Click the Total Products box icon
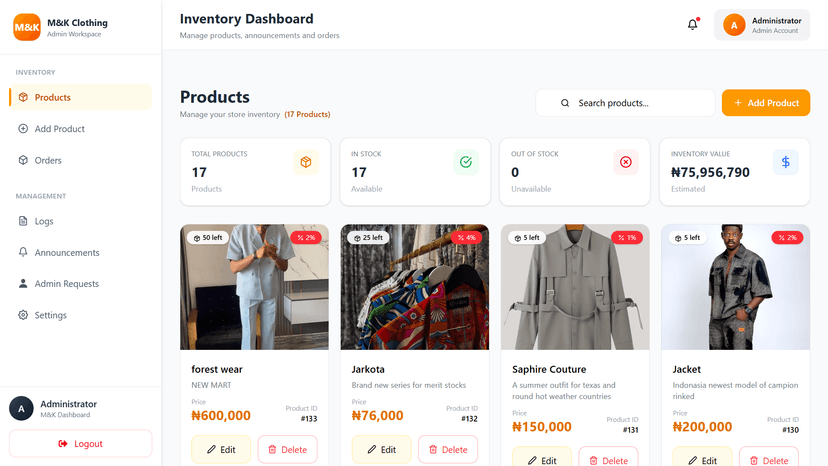Image resolution: width=828 pixels, height=466 pixels. pos(306,162)
